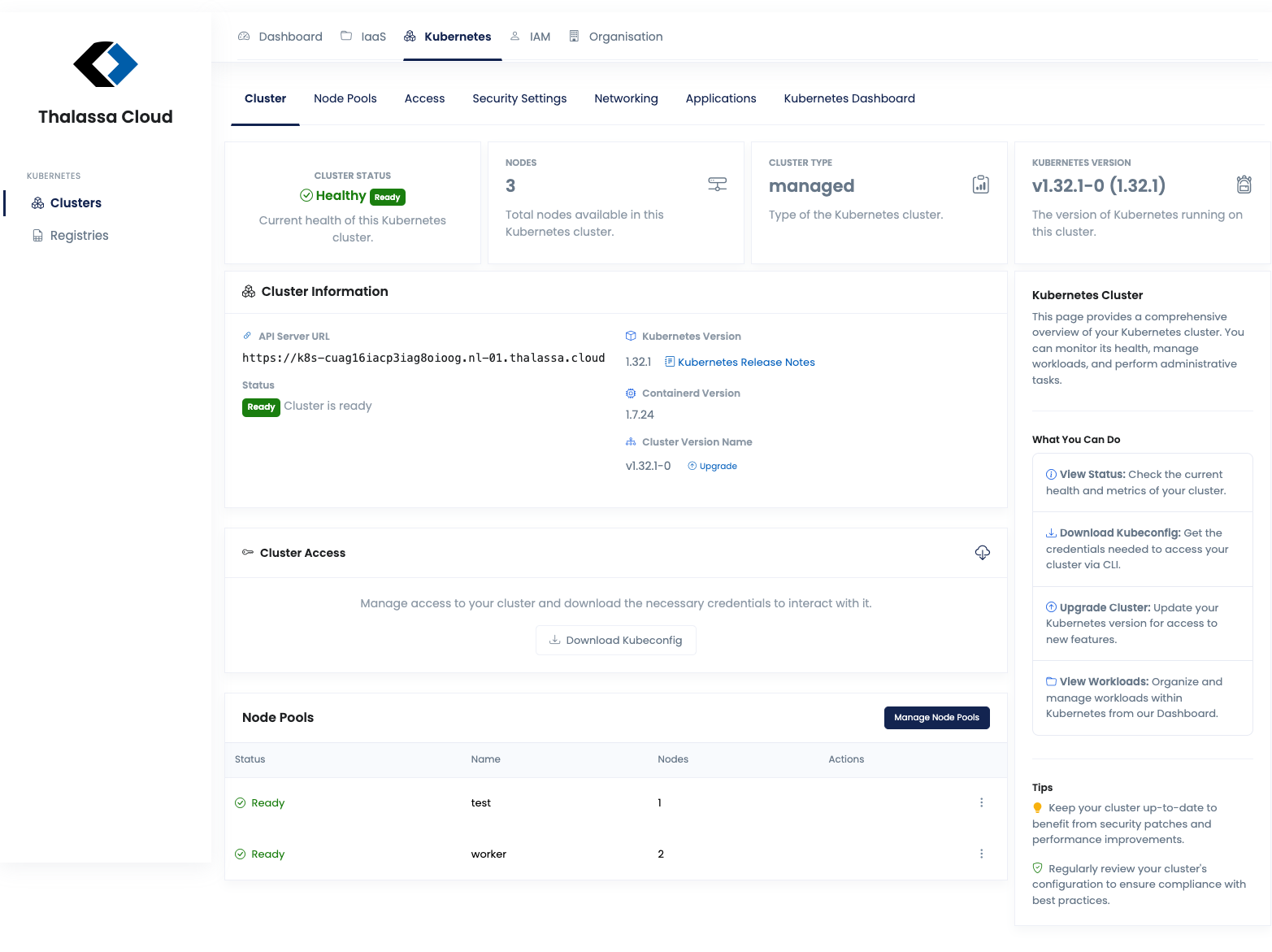The height and width of the screenshot is (952, 1272).
Task: Open the Security Settings tab
Action: tap(519, 98)
